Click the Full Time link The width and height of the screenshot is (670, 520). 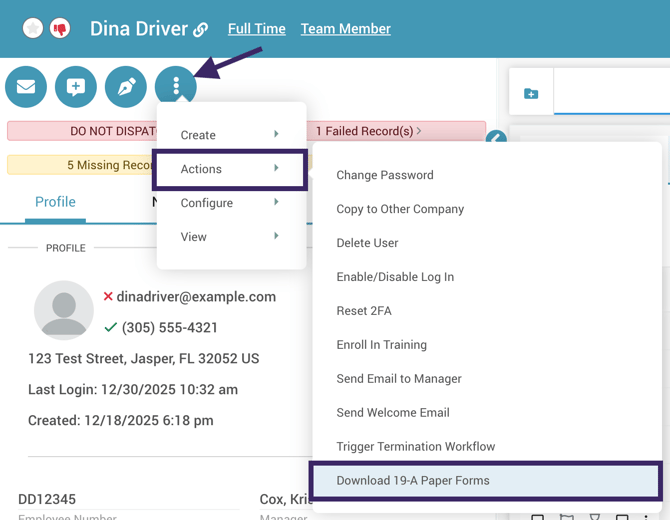click(x=256, y=29)
